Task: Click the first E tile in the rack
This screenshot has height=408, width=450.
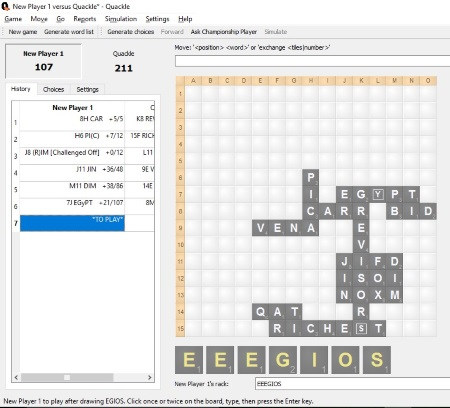Action: click(x=189, y=360)
